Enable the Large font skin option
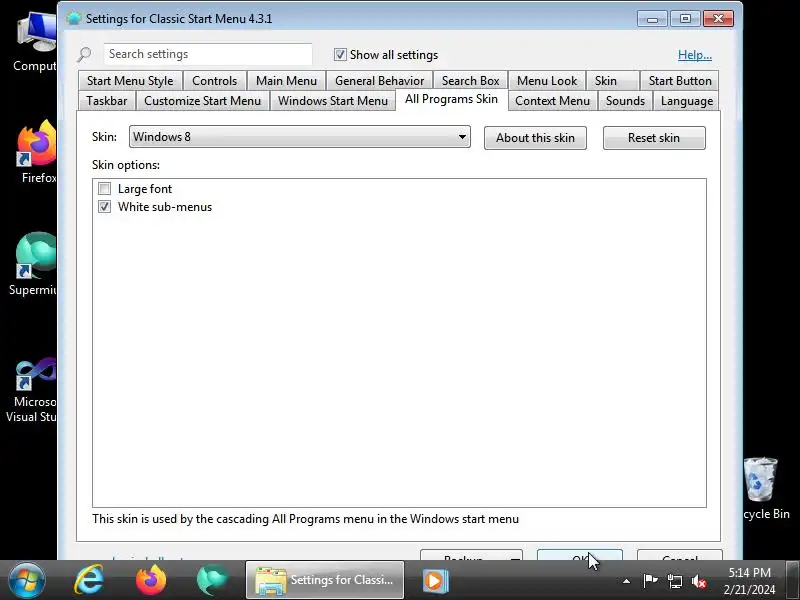The image size is (800, 600). [105, 189]
